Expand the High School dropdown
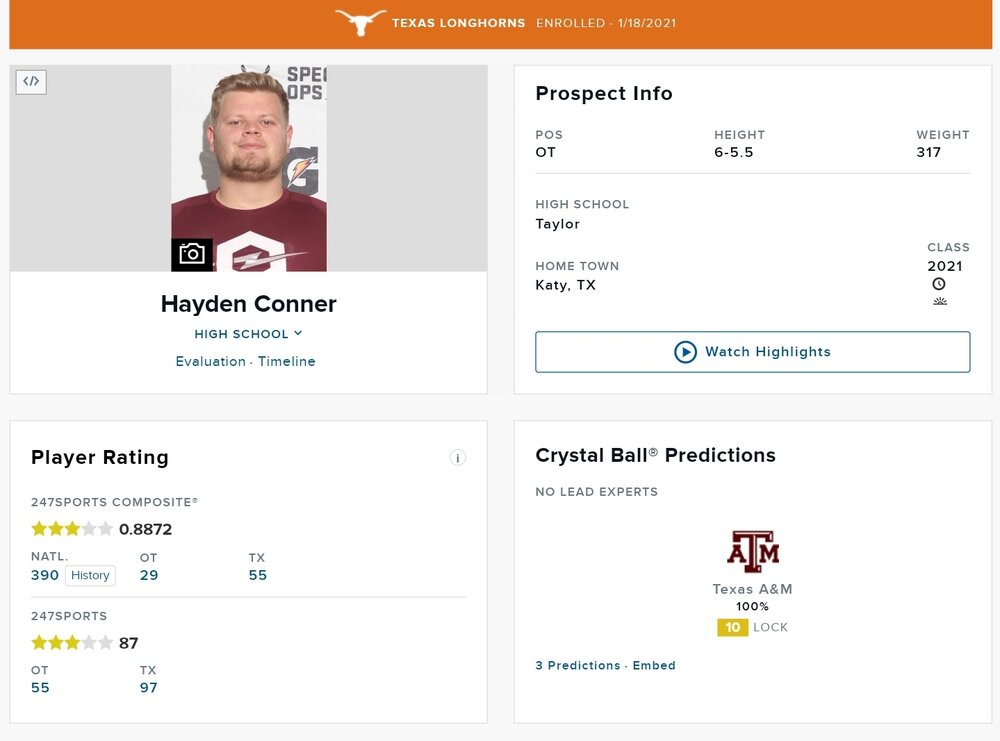The image size is (1000, 741). (x=248, y=334)
